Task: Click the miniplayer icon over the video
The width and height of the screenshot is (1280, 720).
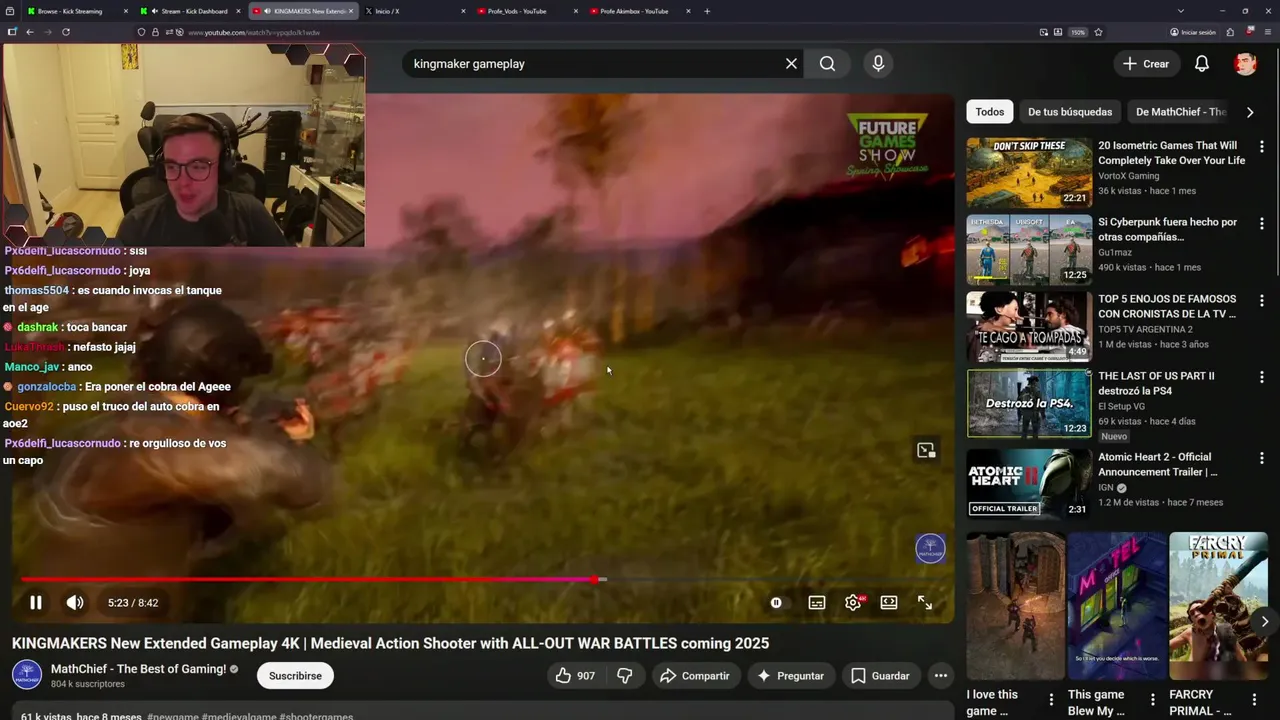Action: tap(926, 450)
